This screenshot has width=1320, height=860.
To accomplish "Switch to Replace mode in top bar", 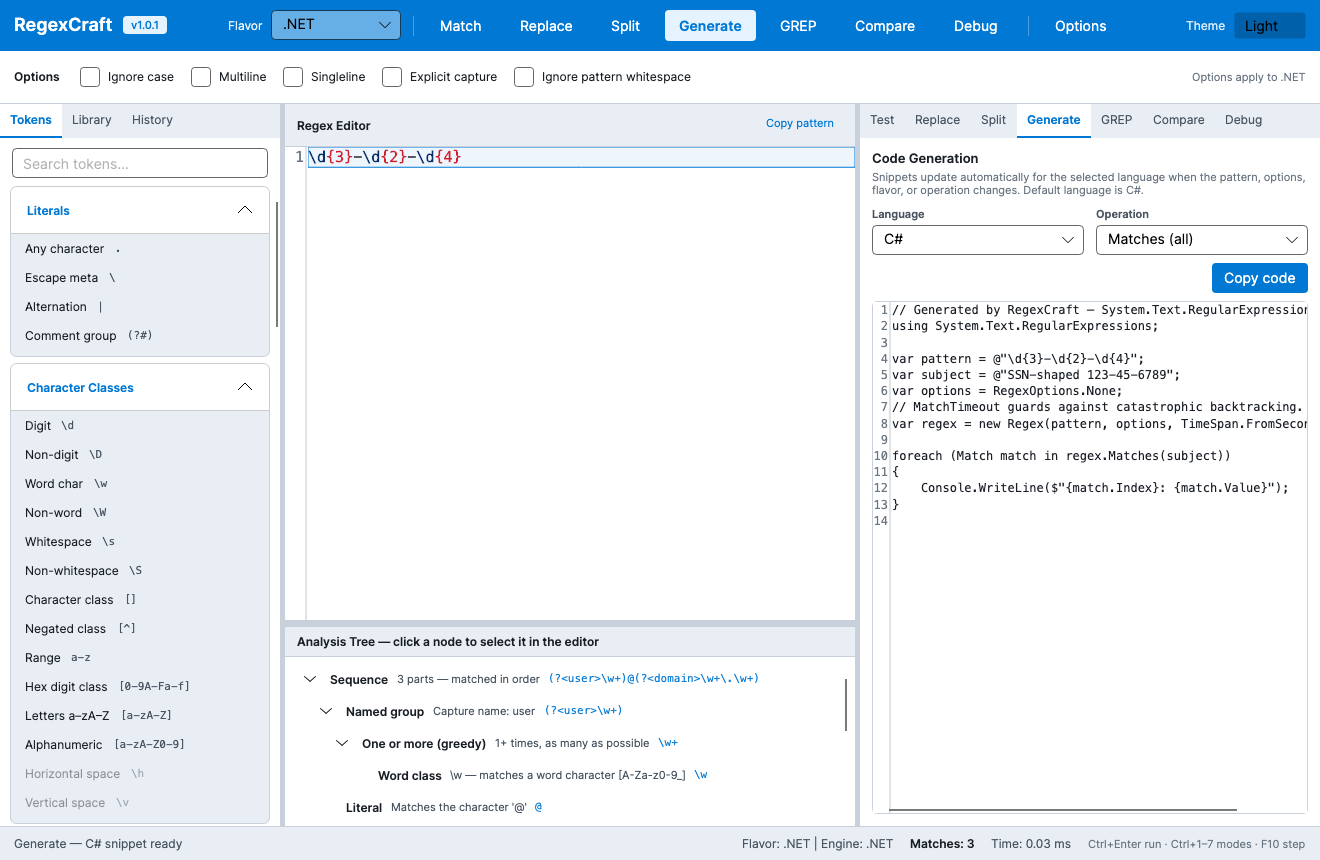I will [x=546, y=26].
